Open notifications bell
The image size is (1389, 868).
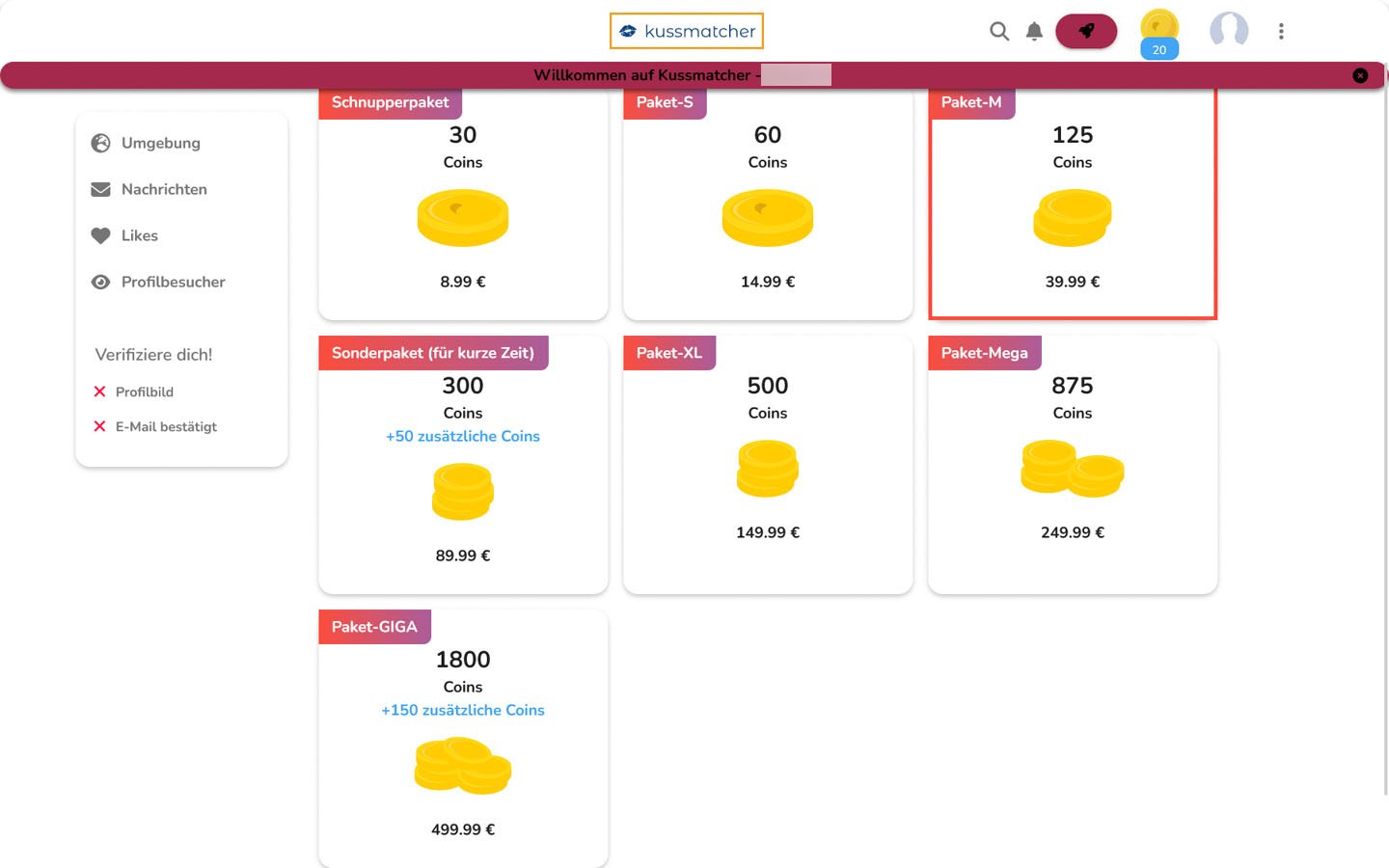1034,31
